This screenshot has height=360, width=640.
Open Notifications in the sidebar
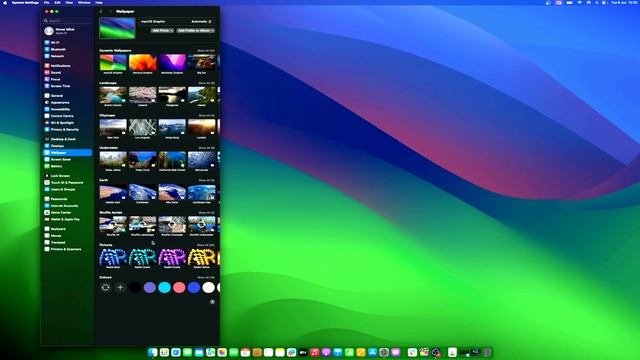[67, 66]
